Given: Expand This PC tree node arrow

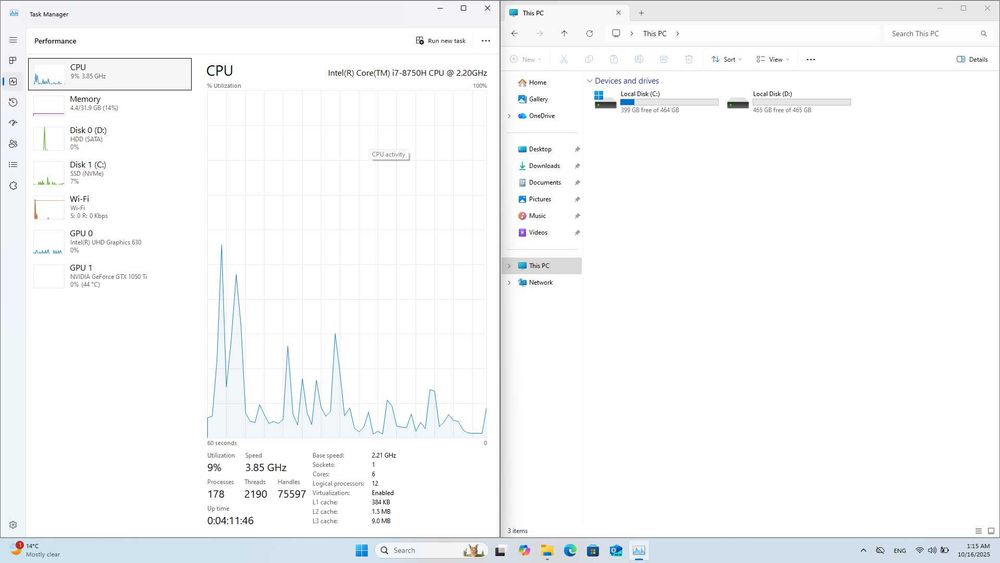Looking at the screenshot, I should click(509, 266).
